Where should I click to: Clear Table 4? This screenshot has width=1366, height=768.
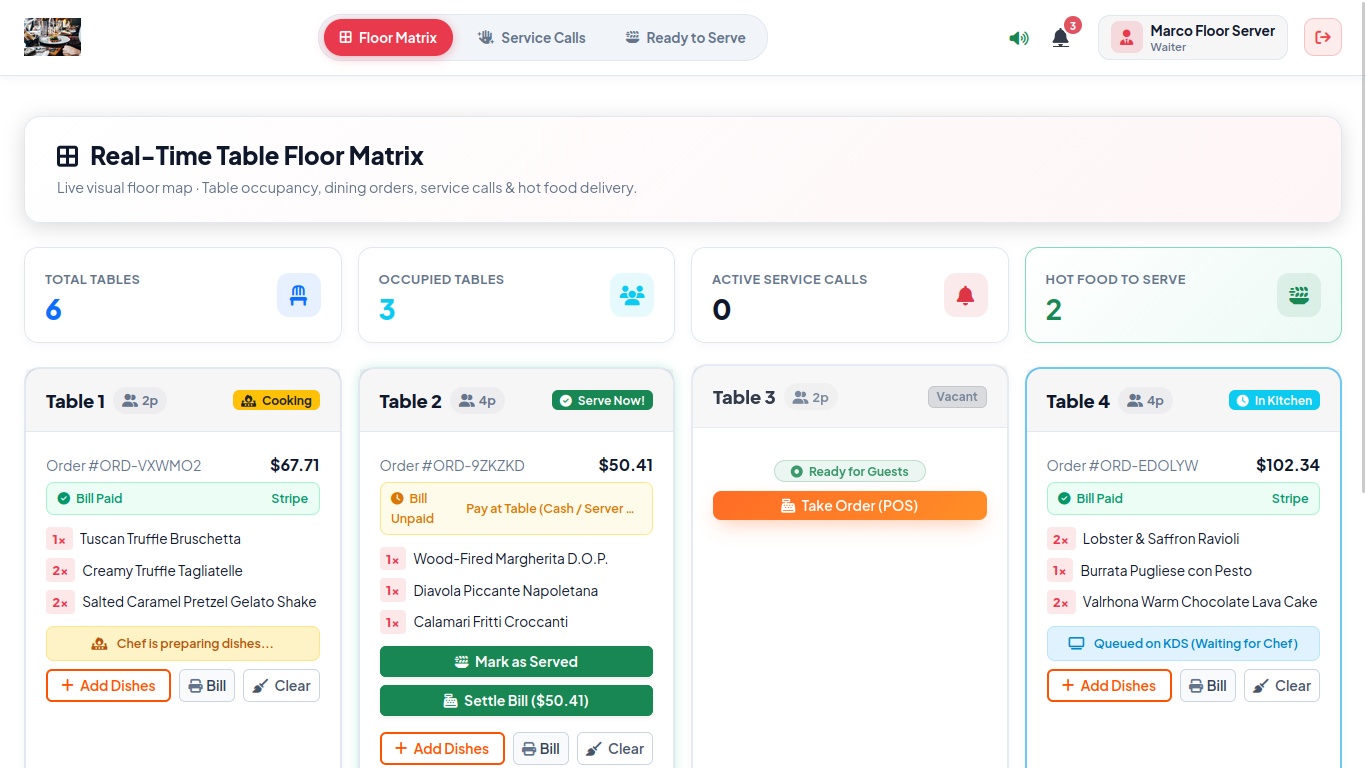[x=1282, y=686]
